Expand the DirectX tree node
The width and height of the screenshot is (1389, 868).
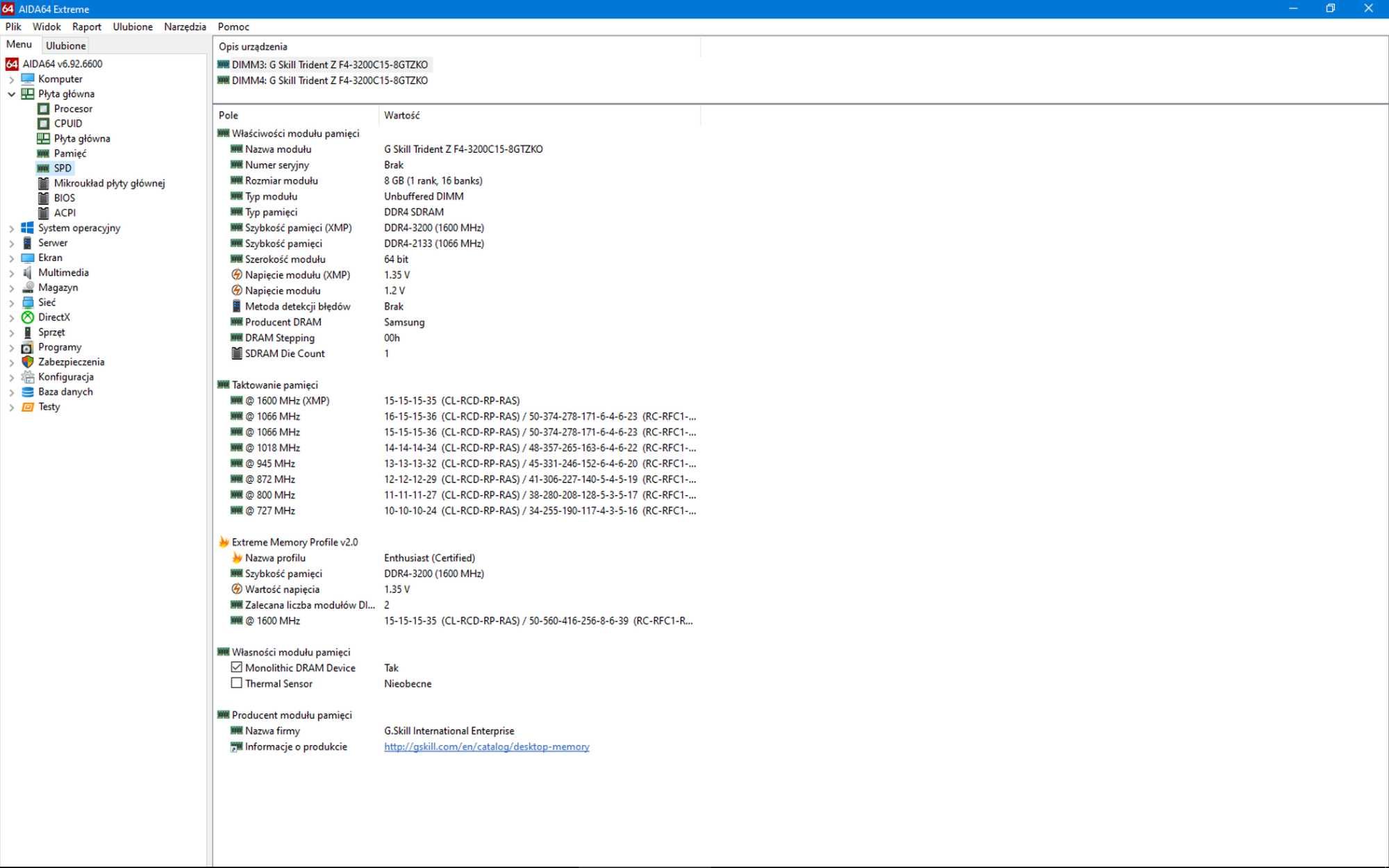(x=11, y=318)
